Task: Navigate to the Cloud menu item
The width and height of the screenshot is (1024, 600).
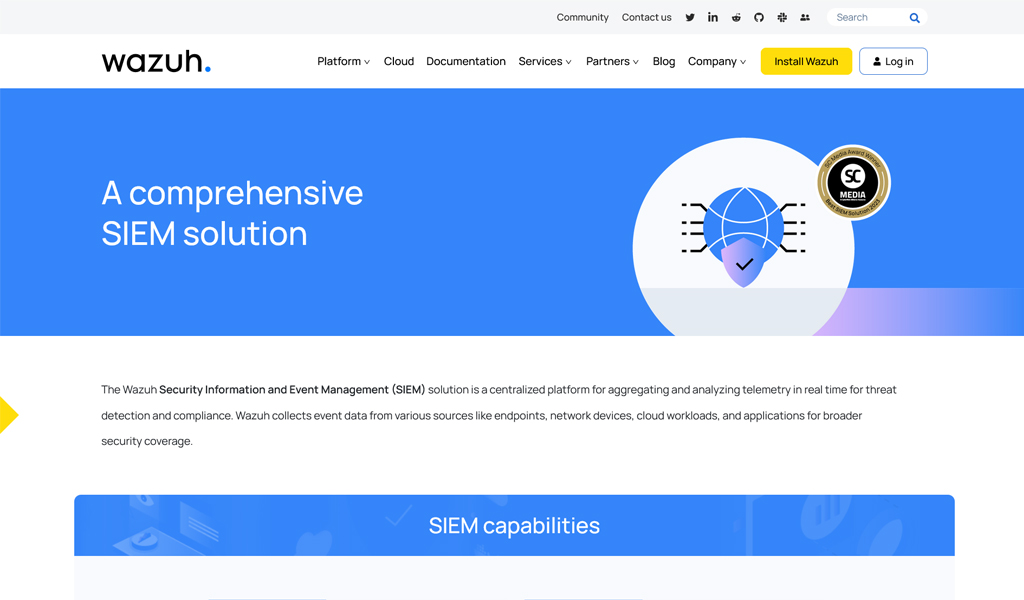Action: tap(399, 61)
